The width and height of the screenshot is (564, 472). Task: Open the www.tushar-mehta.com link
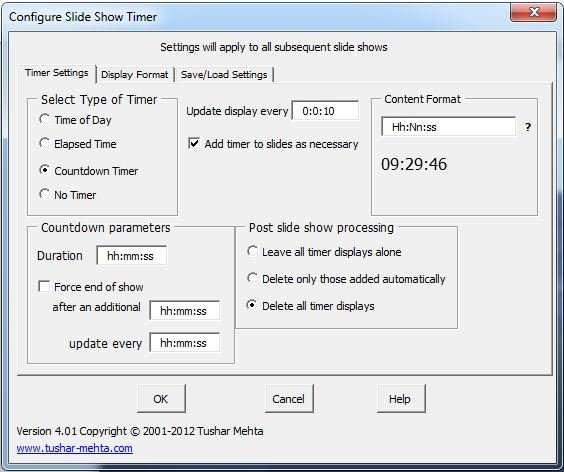coord(74,448)
